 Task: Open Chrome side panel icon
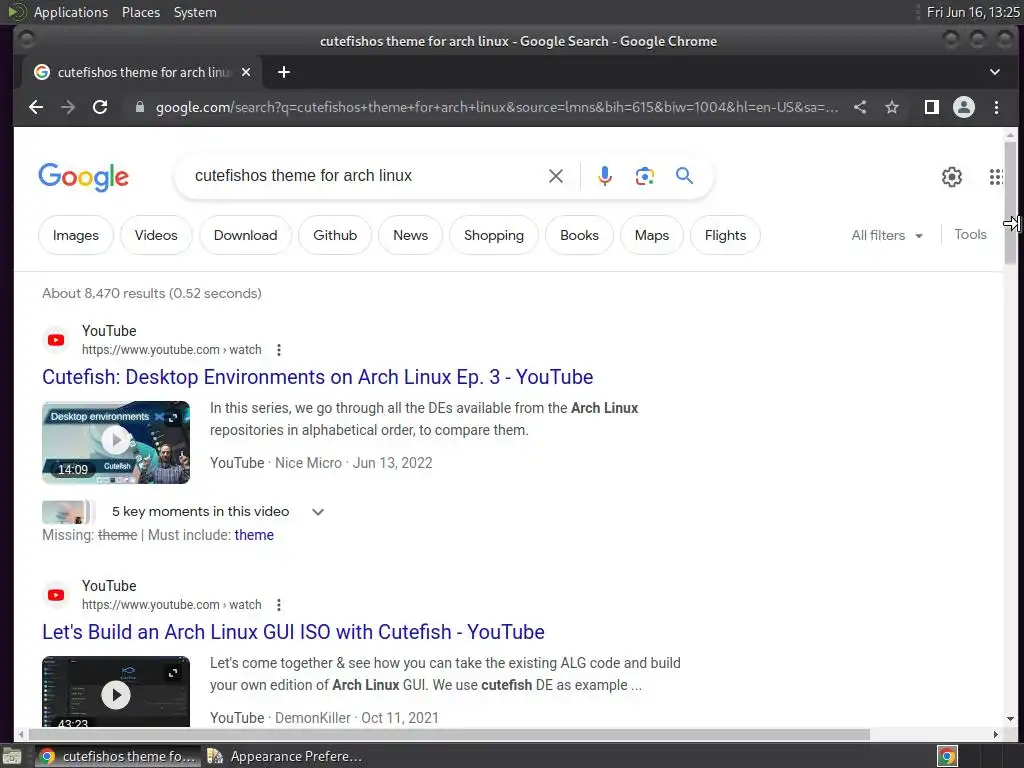pyautogui.click(x=932, y=107)
